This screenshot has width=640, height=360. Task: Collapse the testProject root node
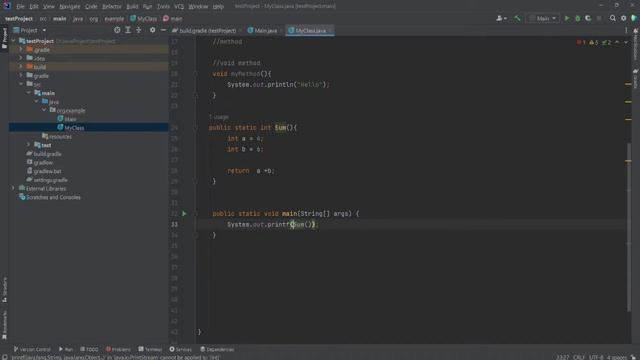tap(13, 41)
